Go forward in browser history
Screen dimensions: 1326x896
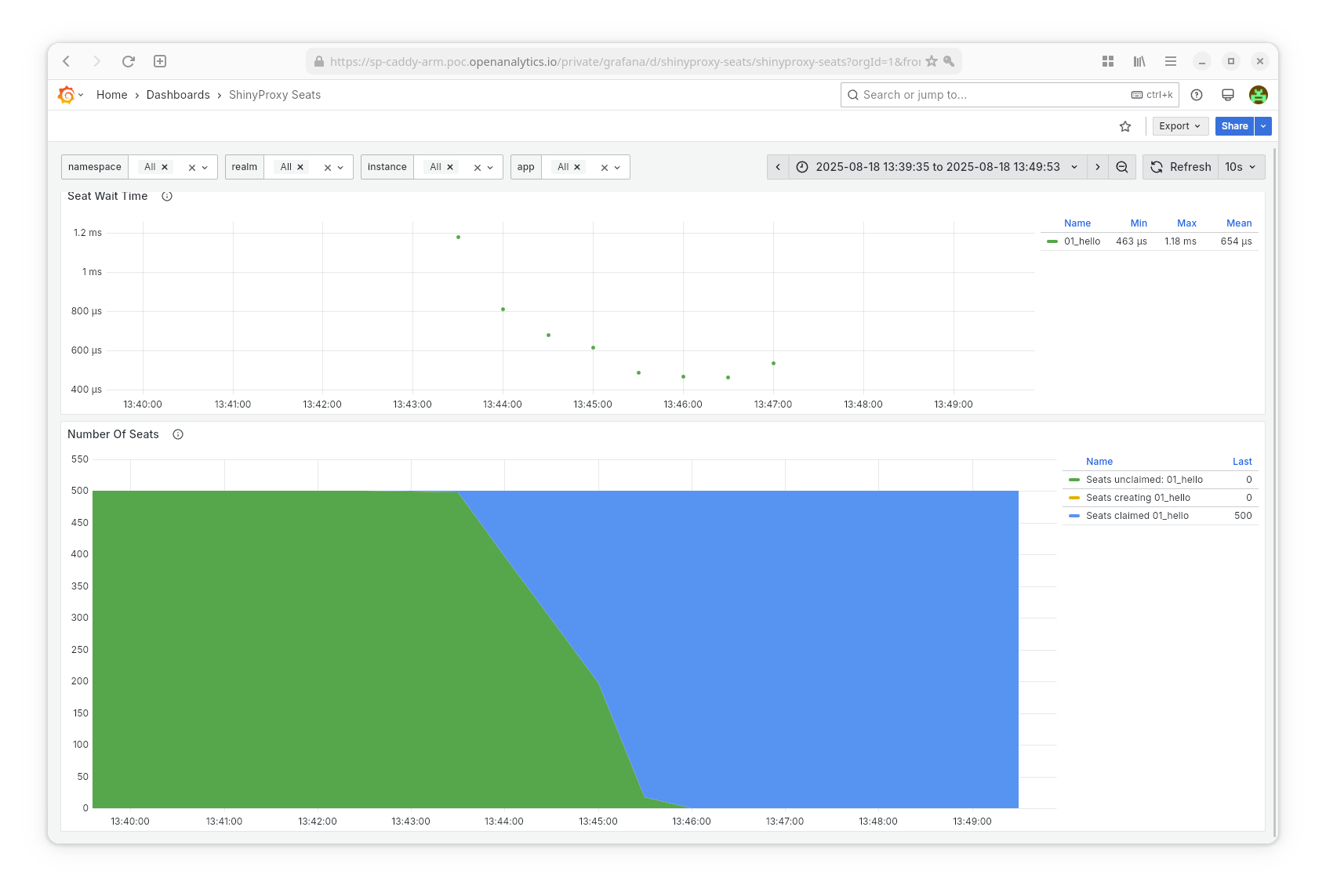[x=97, y=61]
